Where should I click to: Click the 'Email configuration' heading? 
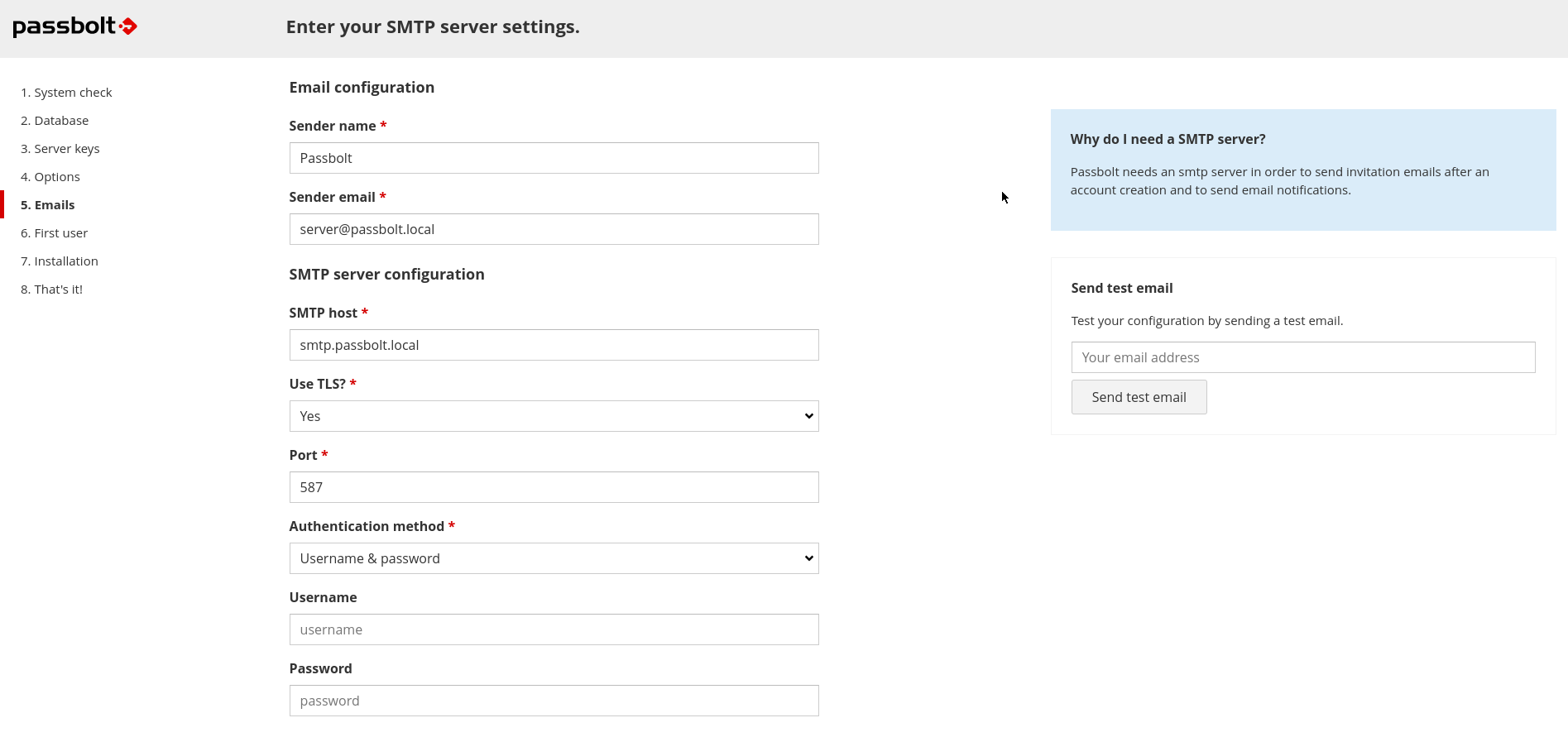(362, 88)
